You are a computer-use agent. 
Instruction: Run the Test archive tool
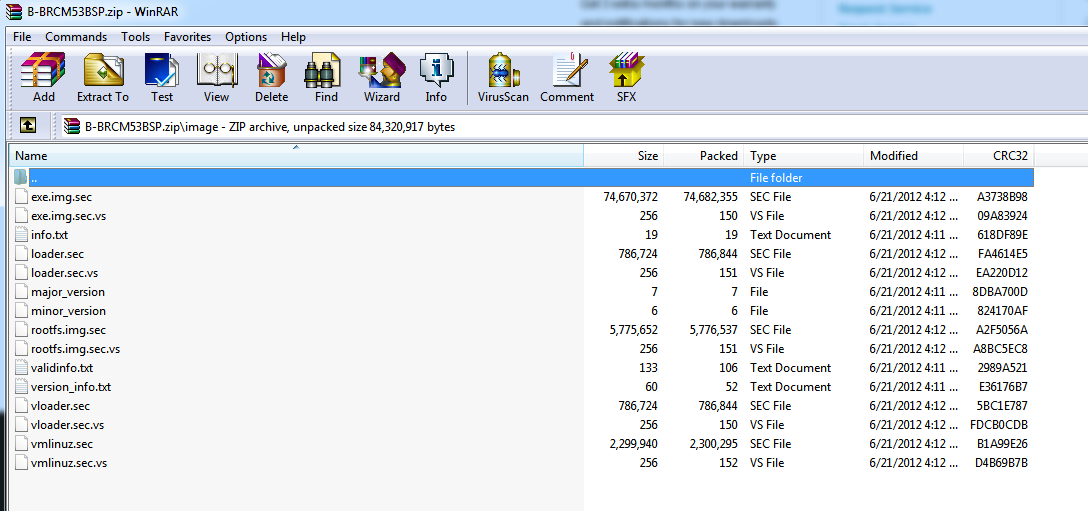(162, 77)
